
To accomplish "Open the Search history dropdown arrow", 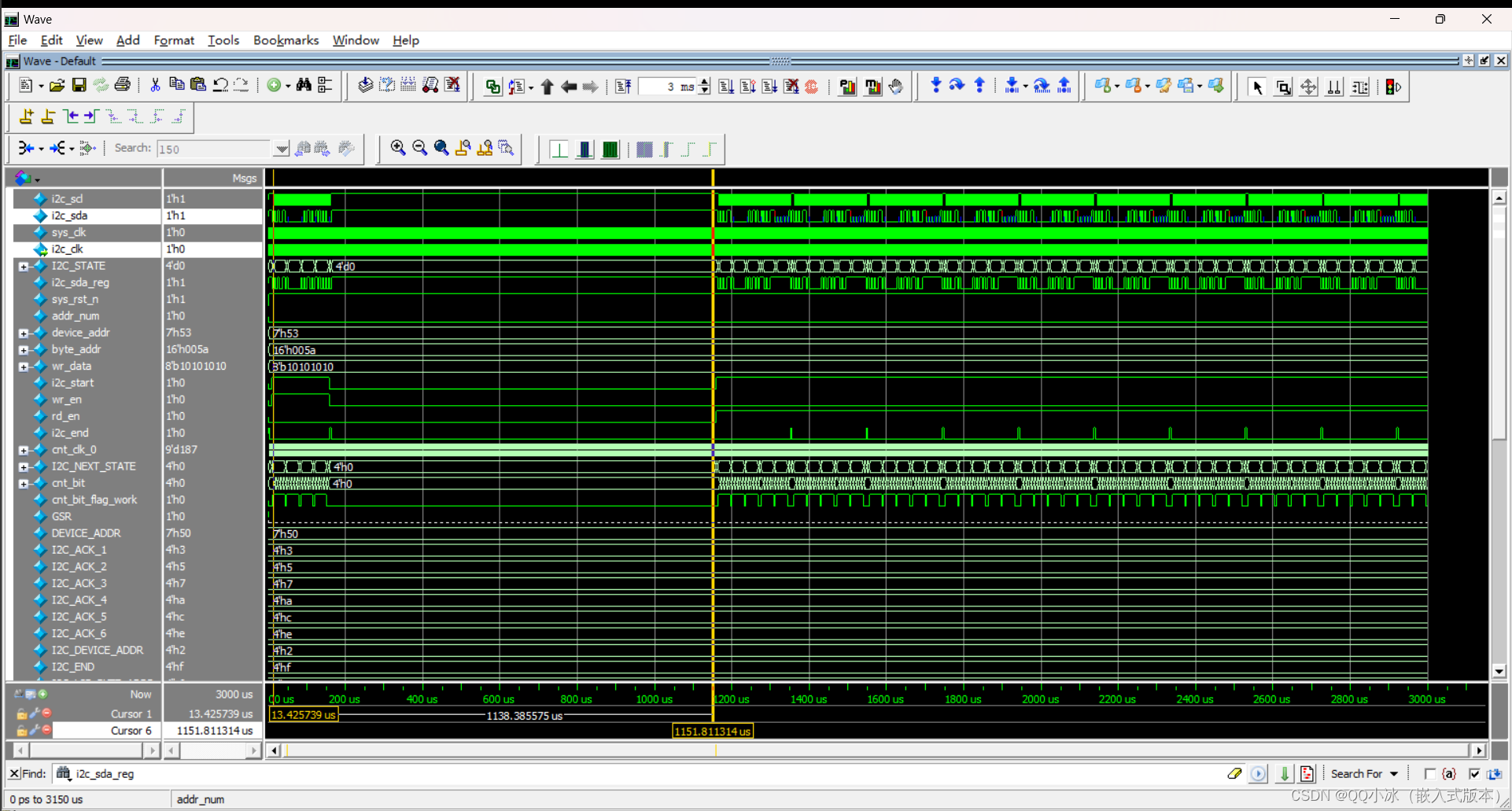I will click(x=281, y=148).
